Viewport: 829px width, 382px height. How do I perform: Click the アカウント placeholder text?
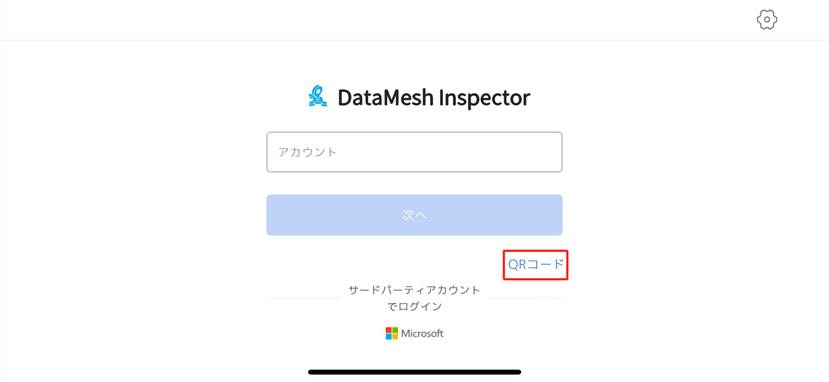click(307, 152)
